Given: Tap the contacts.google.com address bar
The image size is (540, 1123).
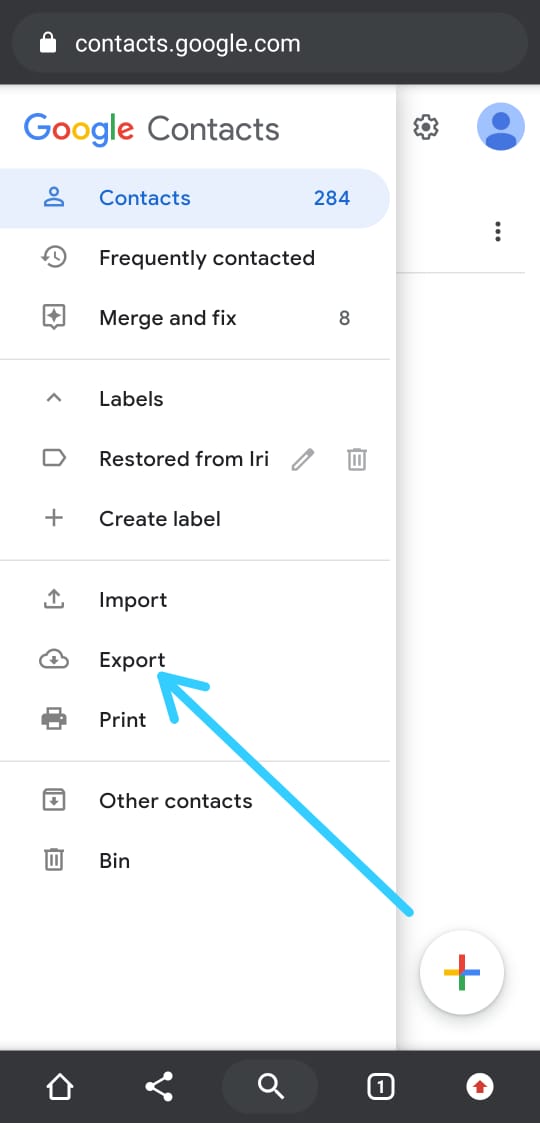Looking at the screenshot, I should pos(270,44).
